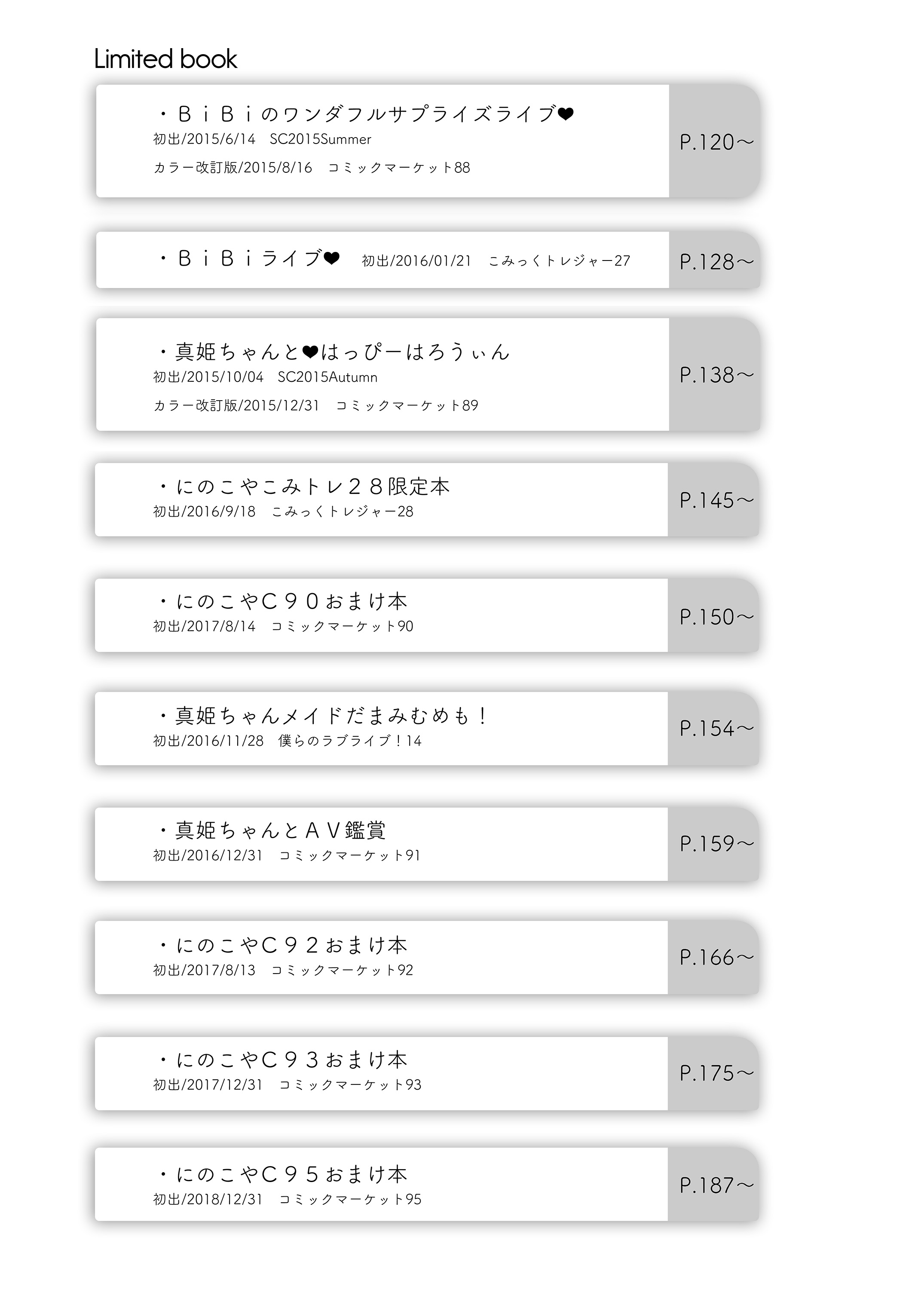Screen dimensions: 924x1305
Task: Click the にのこやC90おまけ本 title
Action: click(283, 601)
